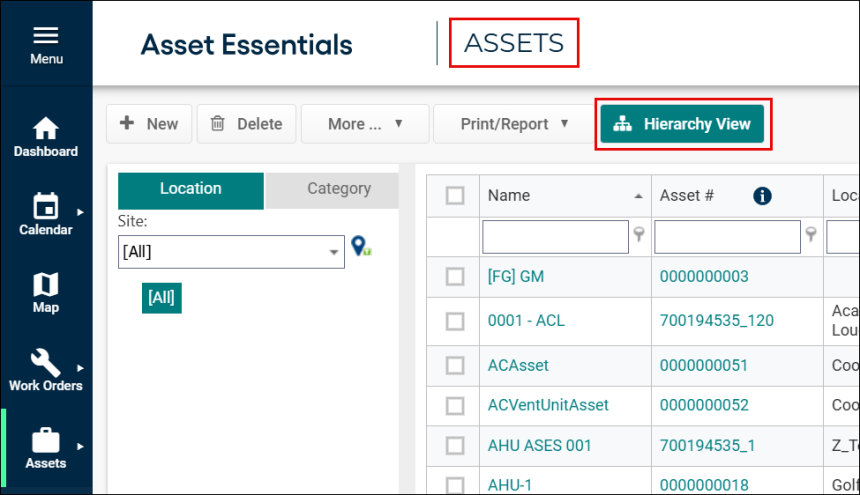Click the Asset # info icon
Viewport: 860px width, 495px height.
pos(762,196)
